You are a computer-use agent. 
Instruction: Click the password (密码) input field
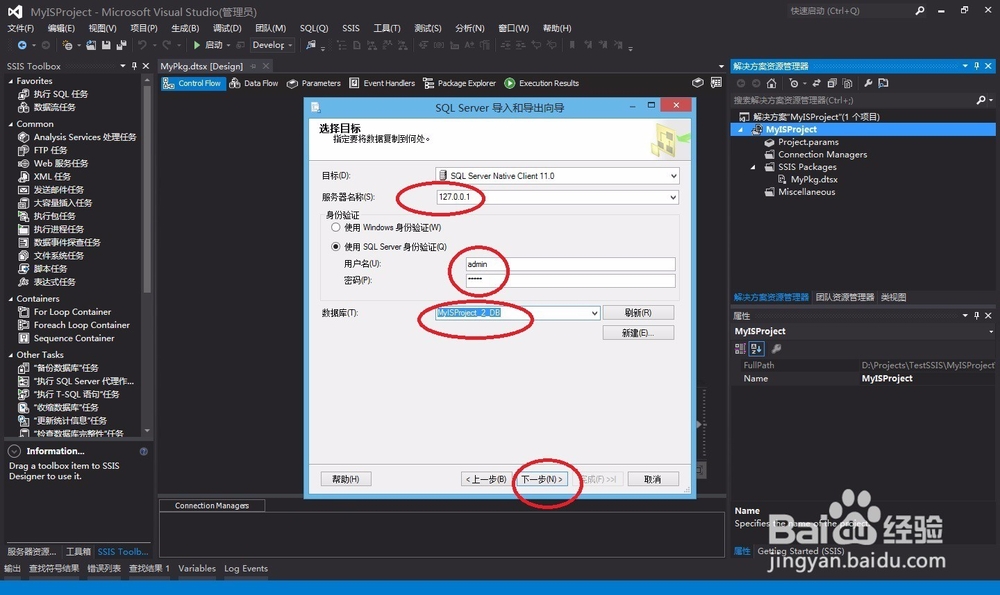[x=570, y=281]
